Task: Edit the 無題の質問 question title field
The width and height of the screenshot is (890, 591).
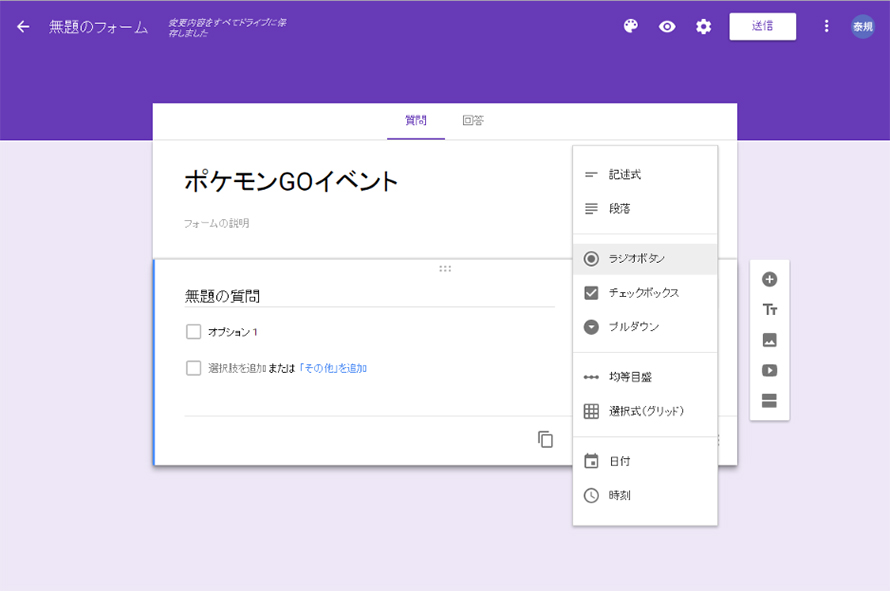Action: click(370, 296)
